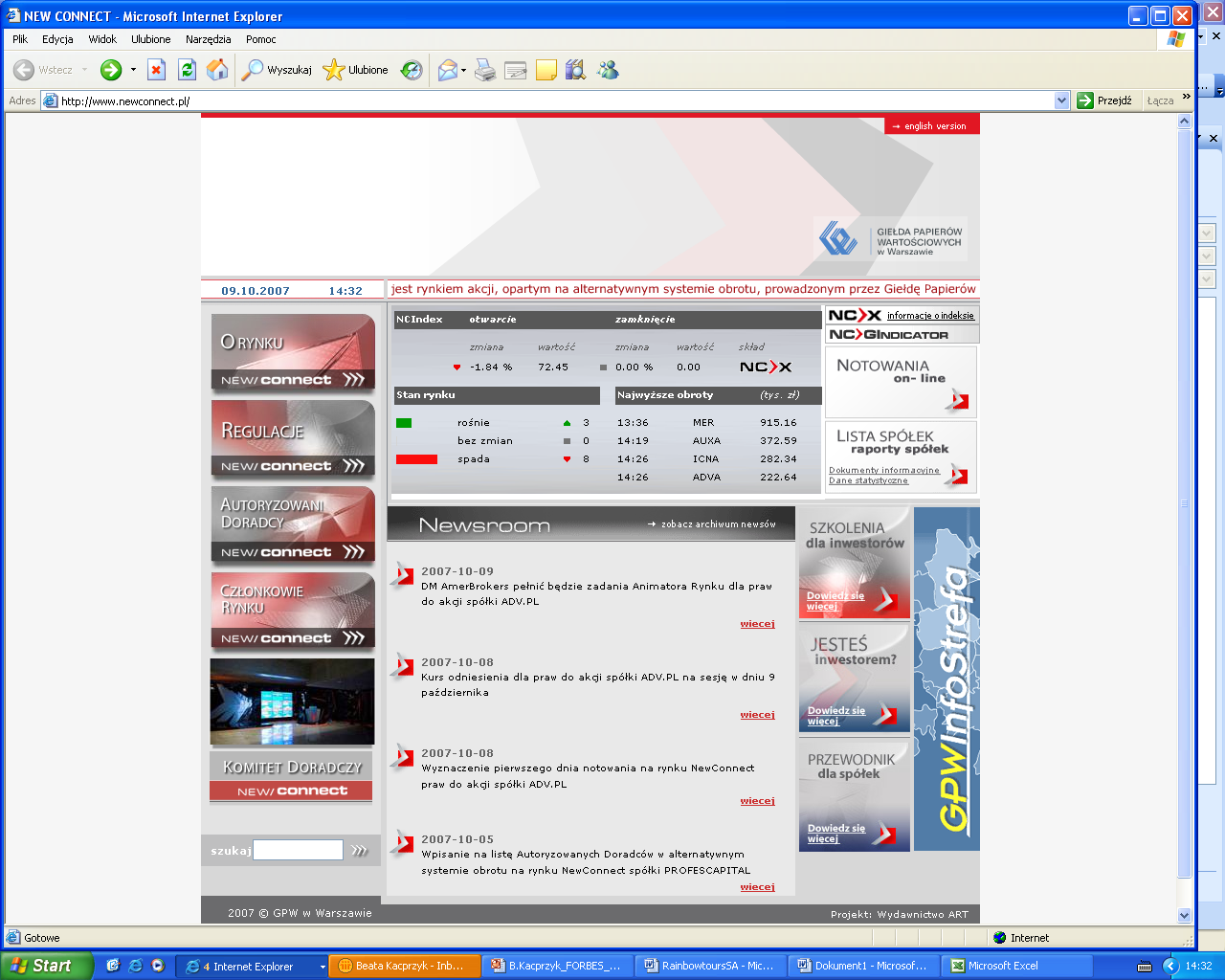
Task: Click the yellow Discuss note icon
Action: [x=546, y=70]
